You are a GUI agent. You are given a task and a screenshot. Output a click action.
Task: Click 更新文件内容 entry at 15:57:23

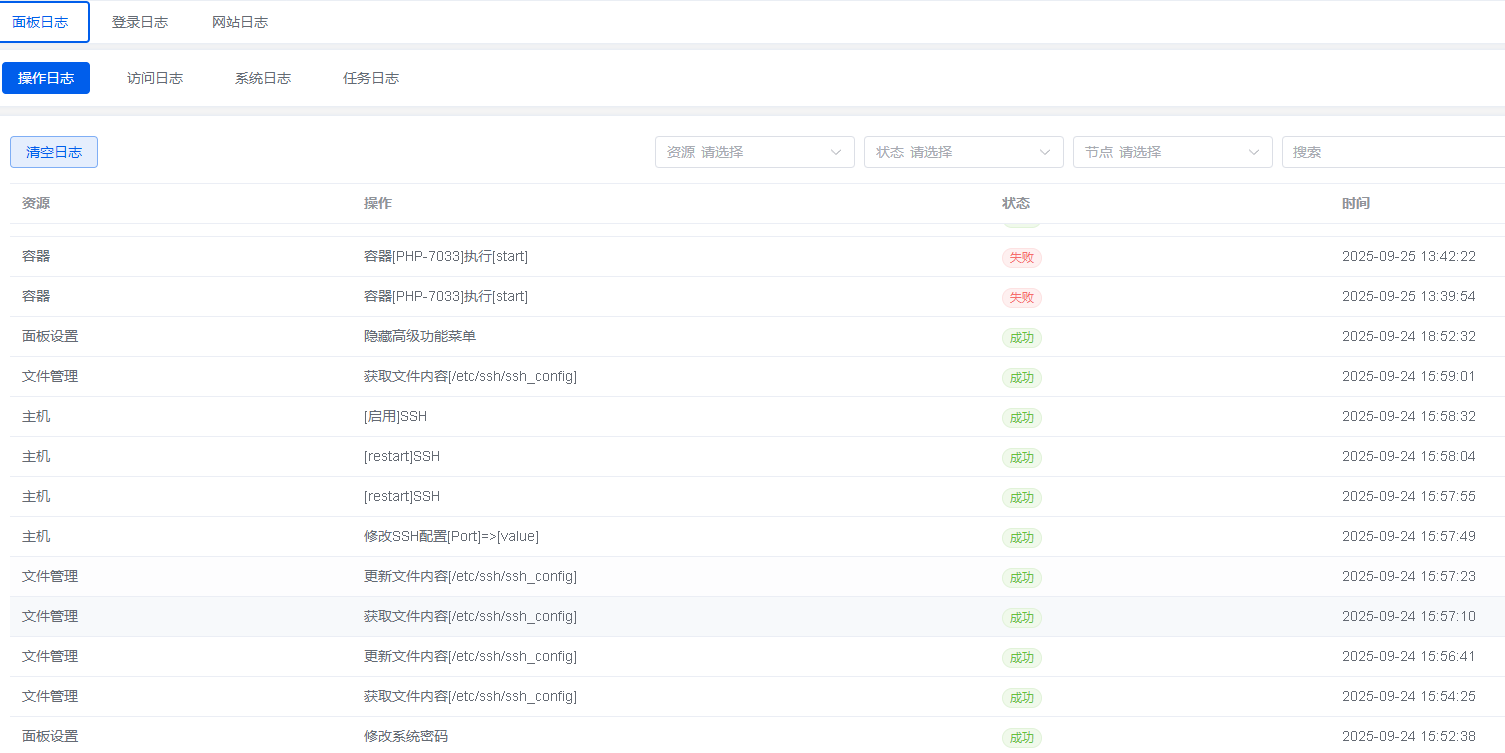[x=470, y=576]
